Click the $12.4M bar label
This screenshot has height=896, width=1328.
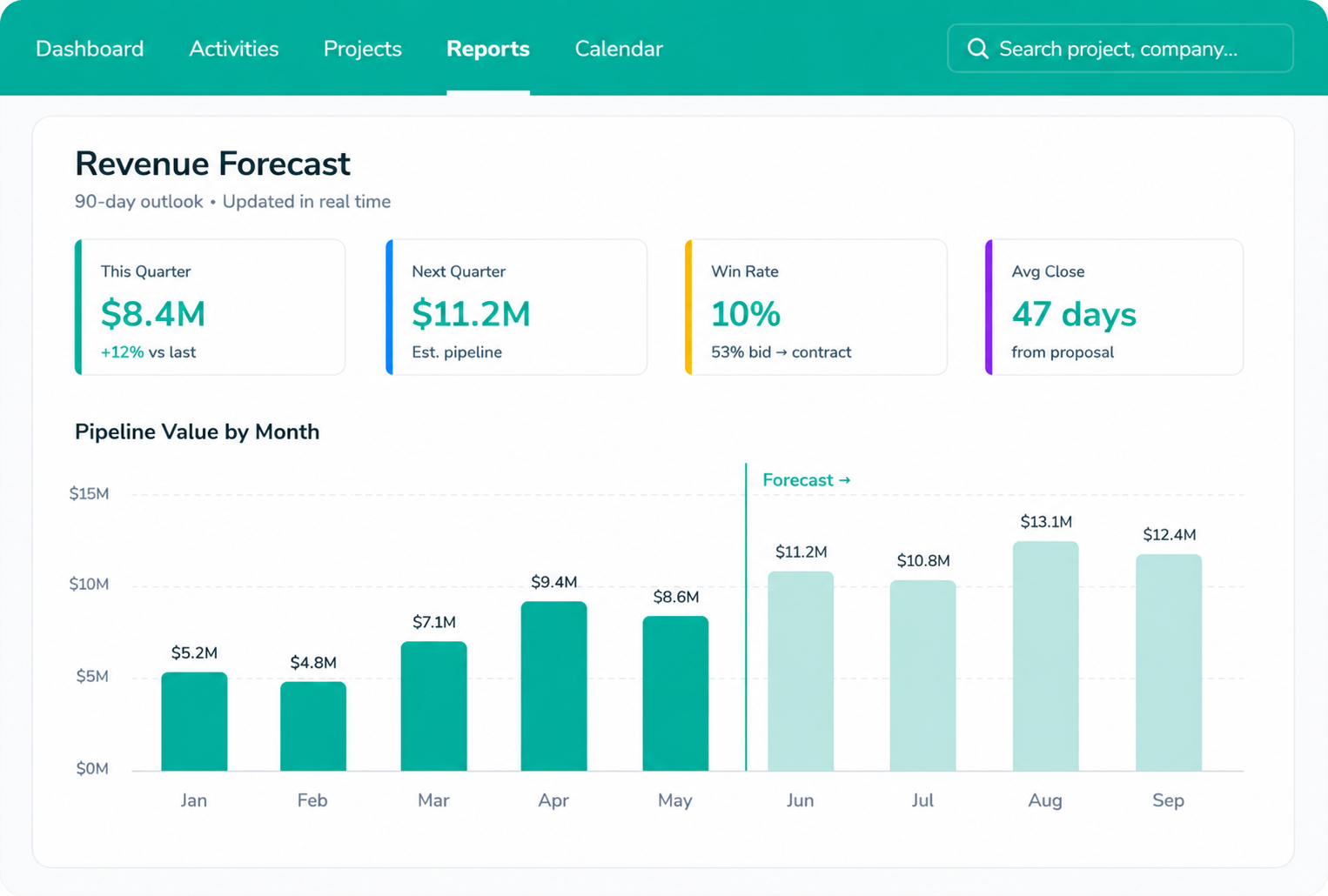[x=1169, y=535]
